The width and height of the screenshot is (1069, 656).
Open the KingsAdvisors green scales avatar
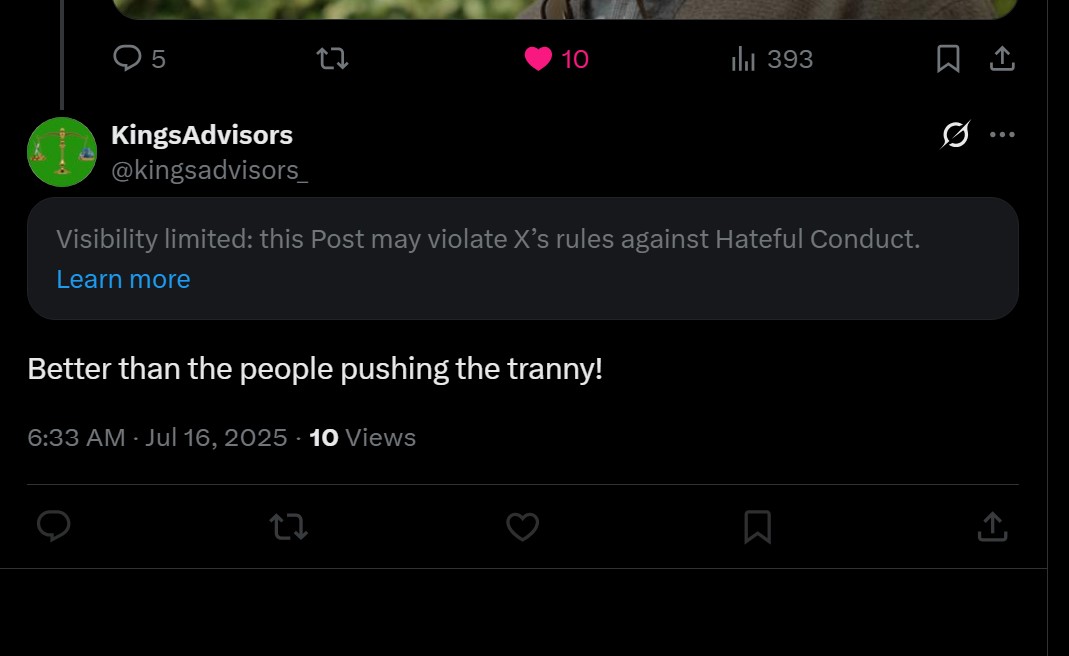coord(62,152)
